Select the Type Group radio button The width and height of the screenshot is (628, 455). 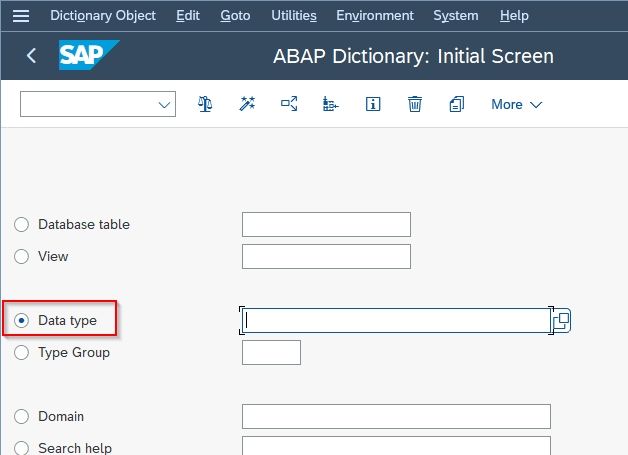(21, 352)
